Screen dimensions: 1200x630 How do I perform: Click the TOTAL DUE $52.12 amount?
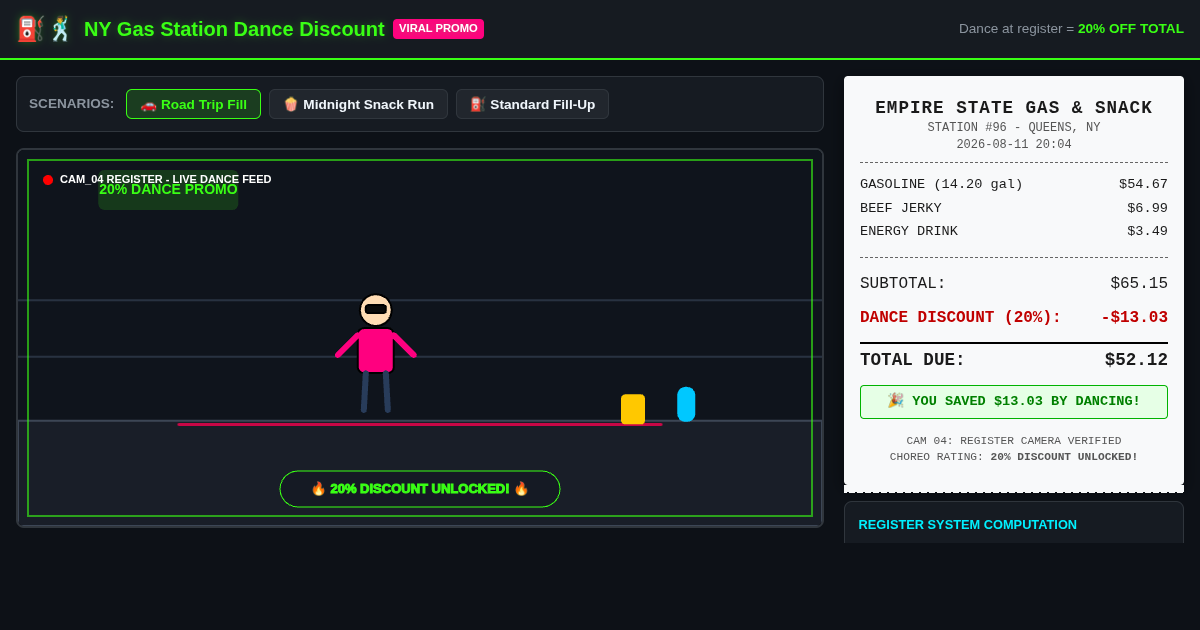(x=1136, y=360)
